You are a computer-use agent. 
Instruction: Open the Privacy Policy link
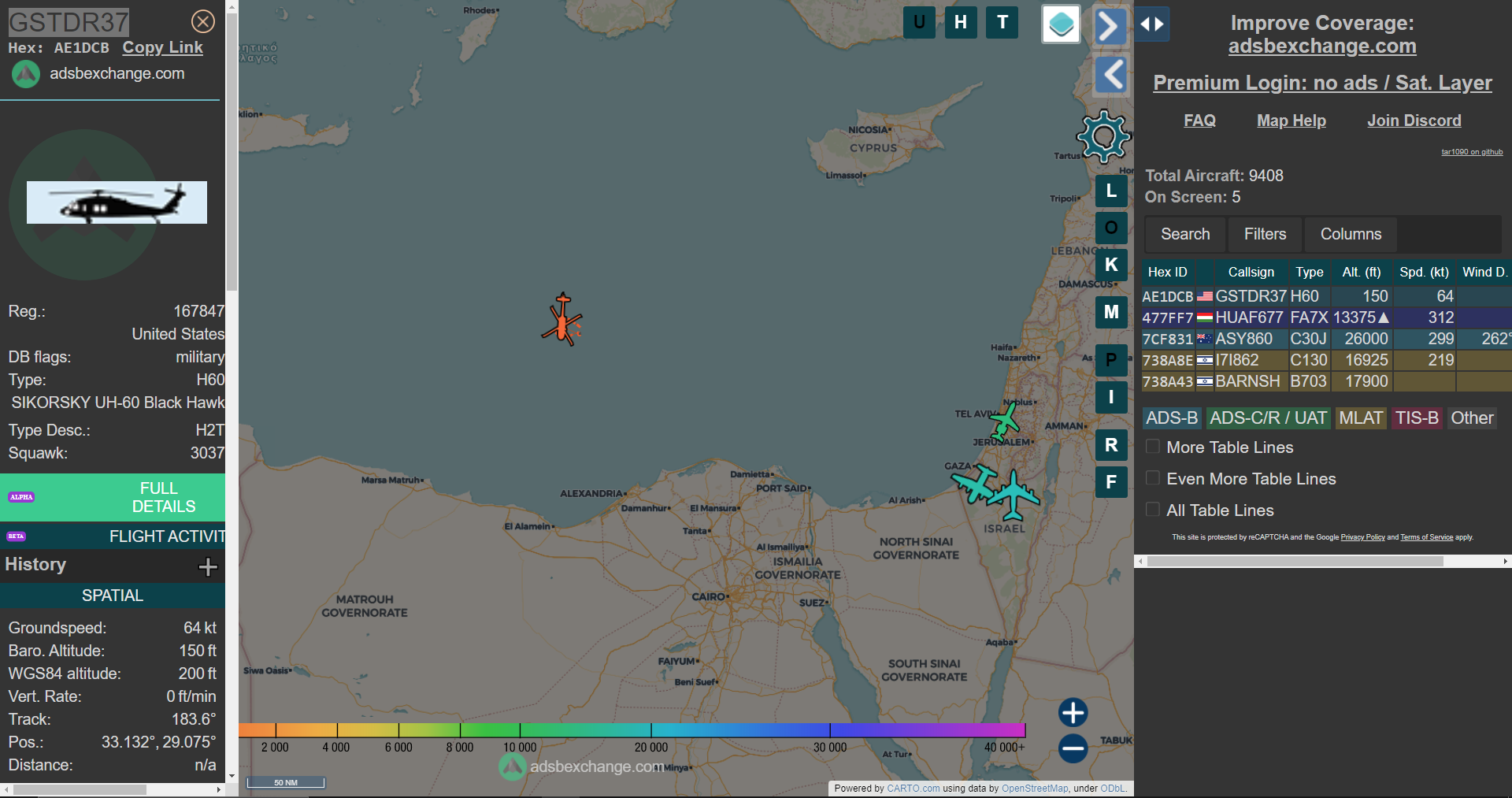click(1362, 537)
